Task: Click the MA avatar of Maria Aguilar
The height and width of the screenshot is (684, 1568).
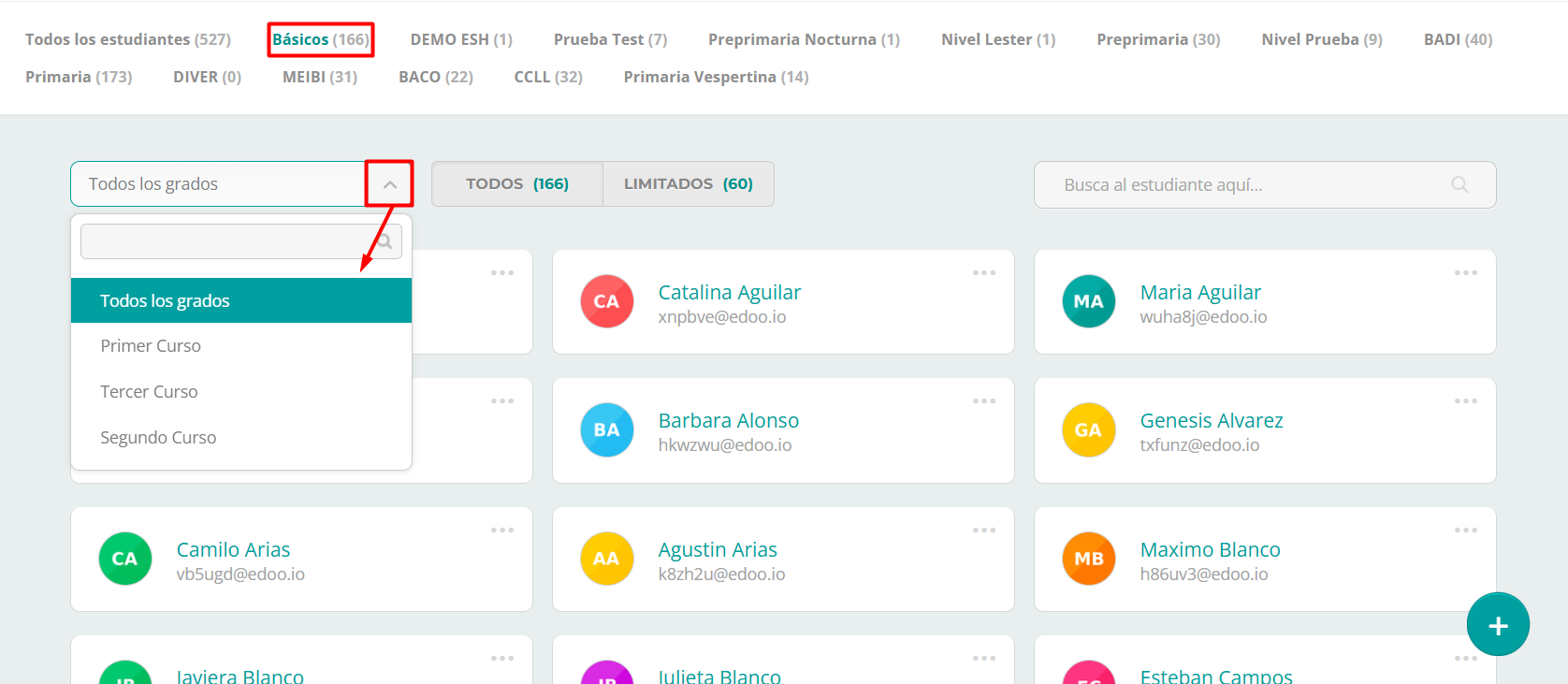Action: click(1089, 301)
